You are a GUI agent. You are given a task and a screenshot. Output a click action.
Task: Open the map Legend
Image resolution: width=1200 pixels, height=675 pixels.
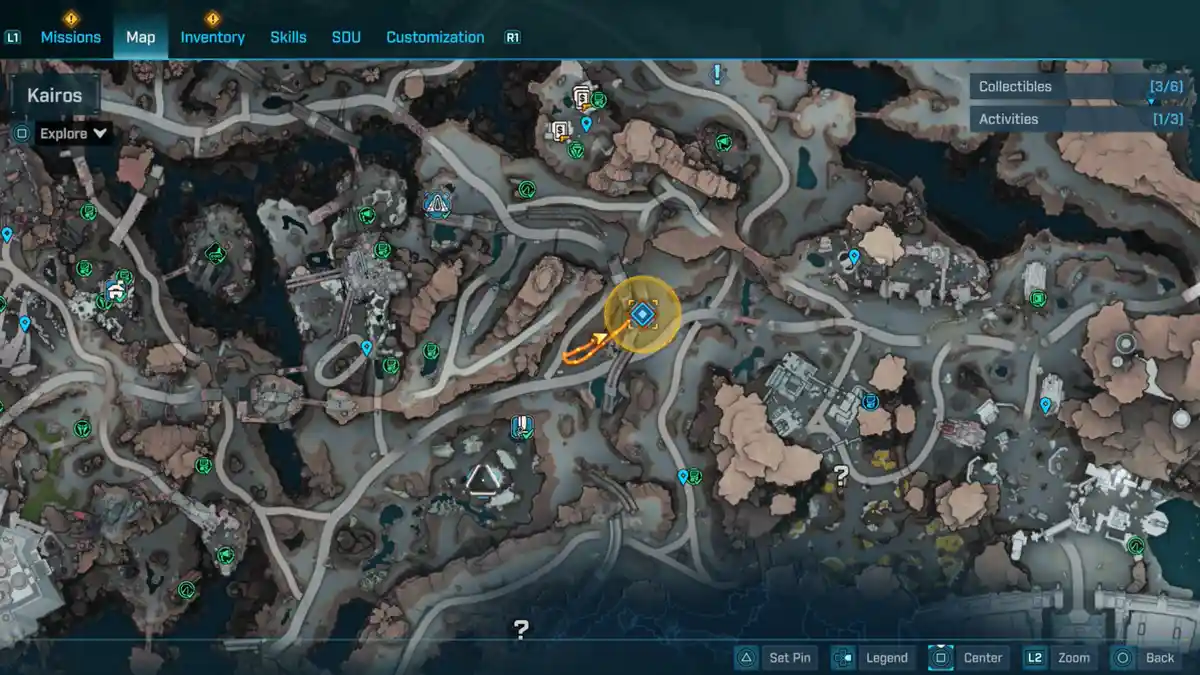[x=872, y=657]
